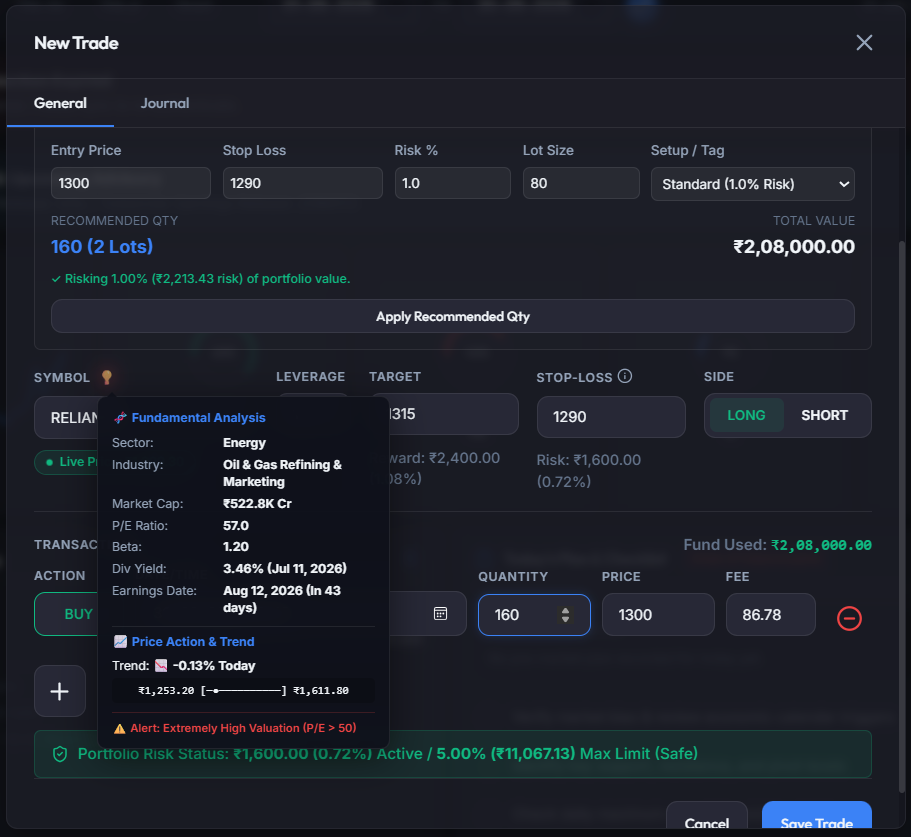Viewport: 911px width, 837px height.
Task: Click the high valuation alert warning icon
Action: 120,728
